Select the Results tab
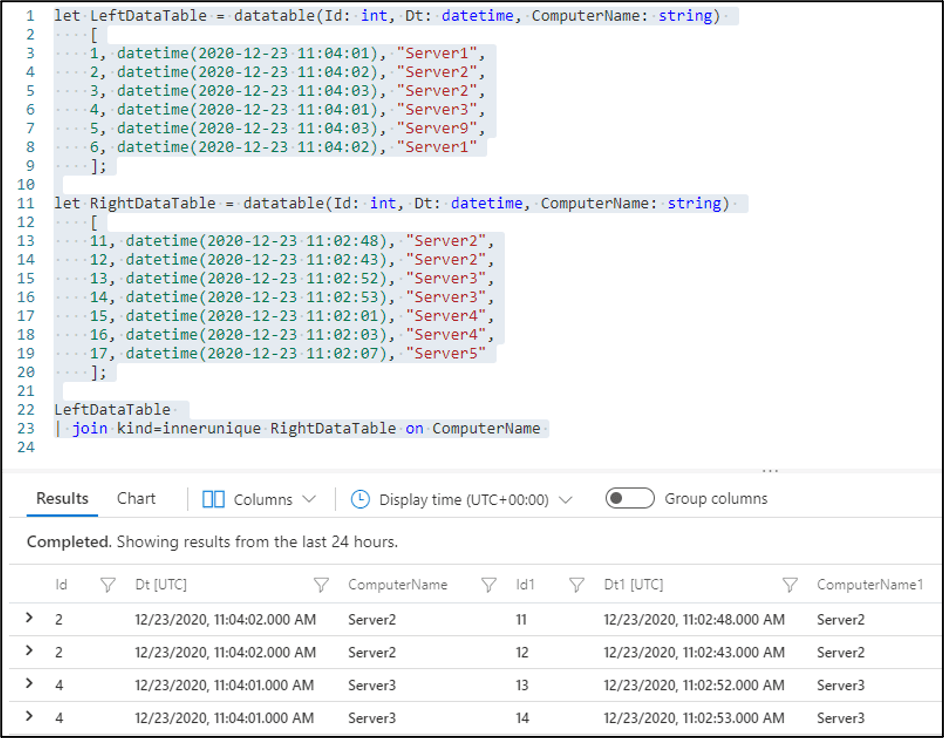 pos(62,498)
